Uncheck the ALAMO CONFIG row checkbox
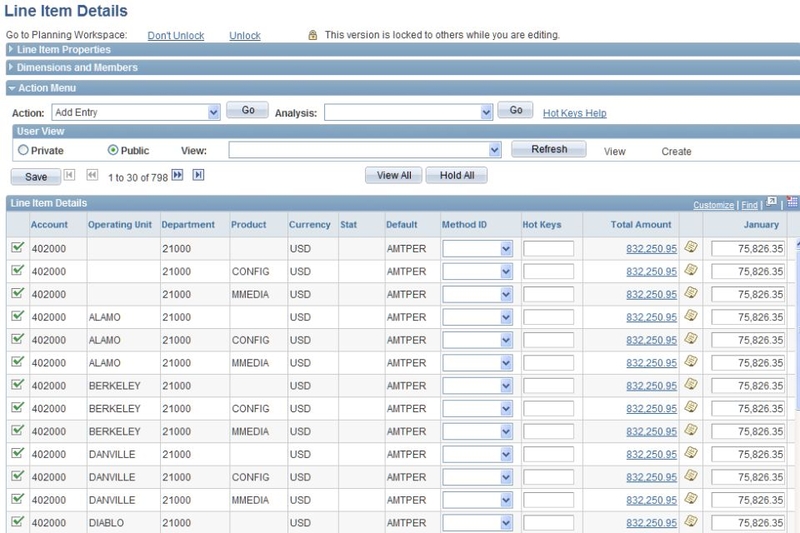This screenshot has height=533, width=800. click(x=17, y=339)
